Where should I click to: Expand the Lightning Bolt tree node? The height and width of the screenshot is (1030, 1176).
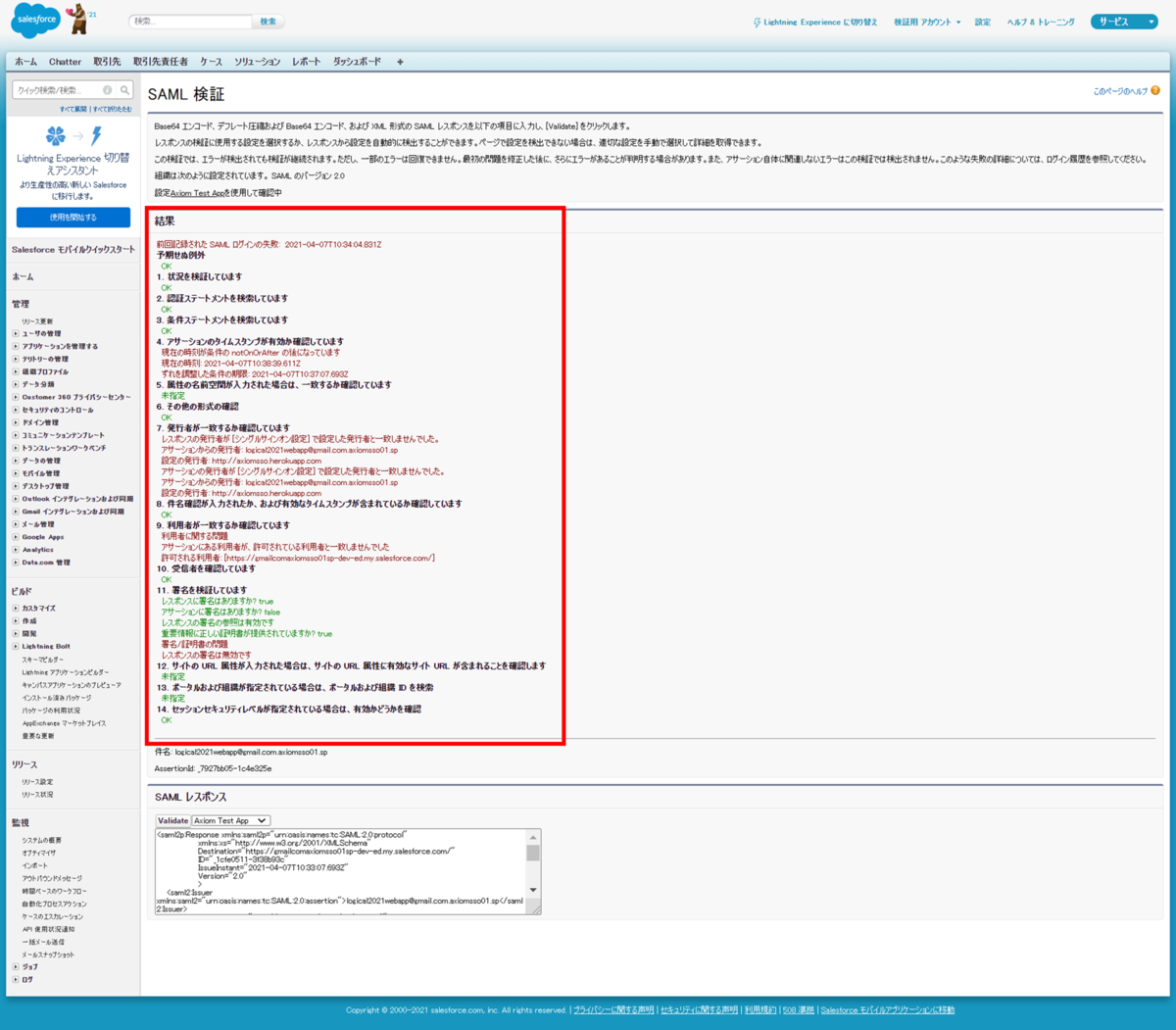[x=16, y=647]
